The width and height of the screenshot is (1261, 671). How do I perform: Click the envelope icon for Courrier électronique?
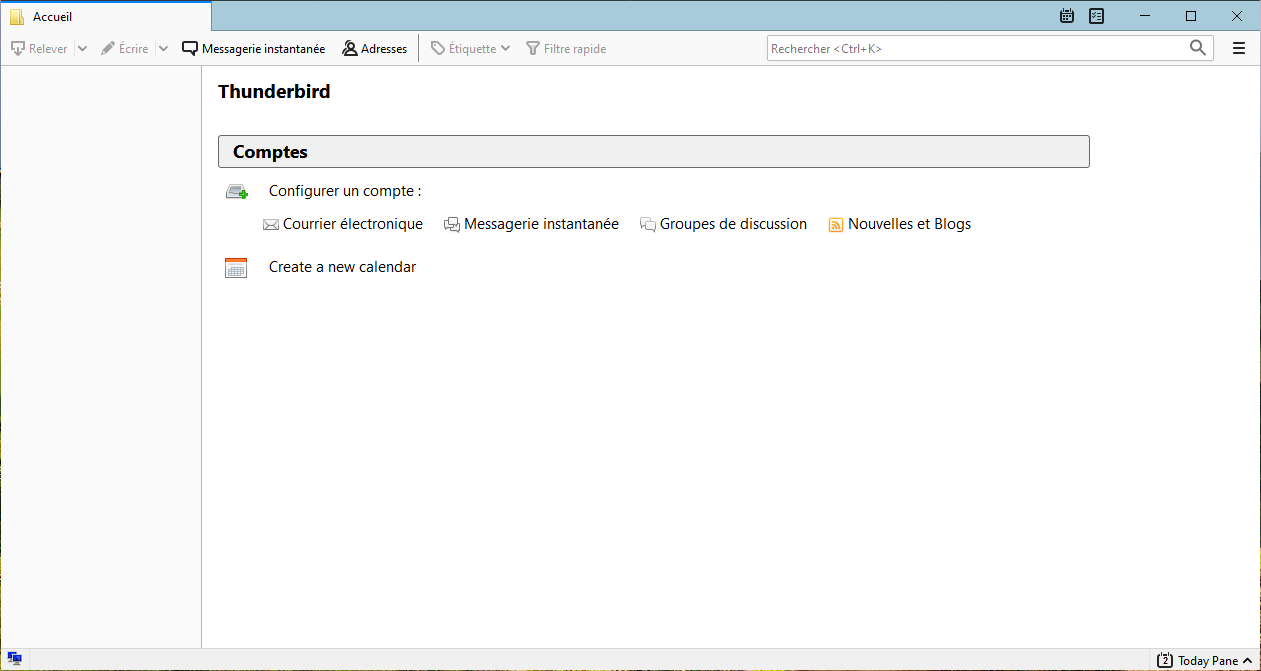coord(271,225)
